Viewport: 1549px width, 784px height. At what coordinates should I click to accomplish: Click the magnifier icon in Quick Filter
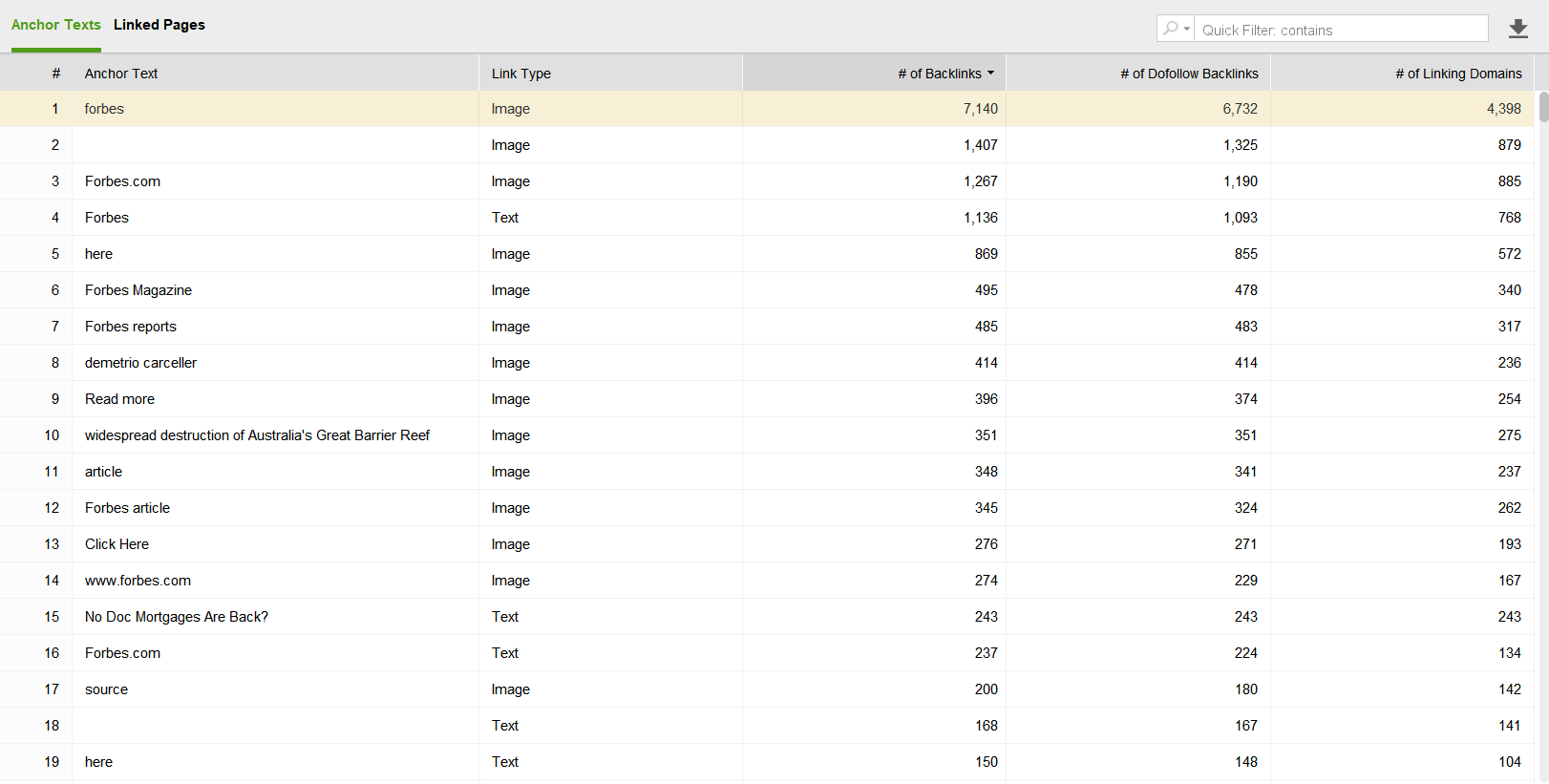(1171, 29)
